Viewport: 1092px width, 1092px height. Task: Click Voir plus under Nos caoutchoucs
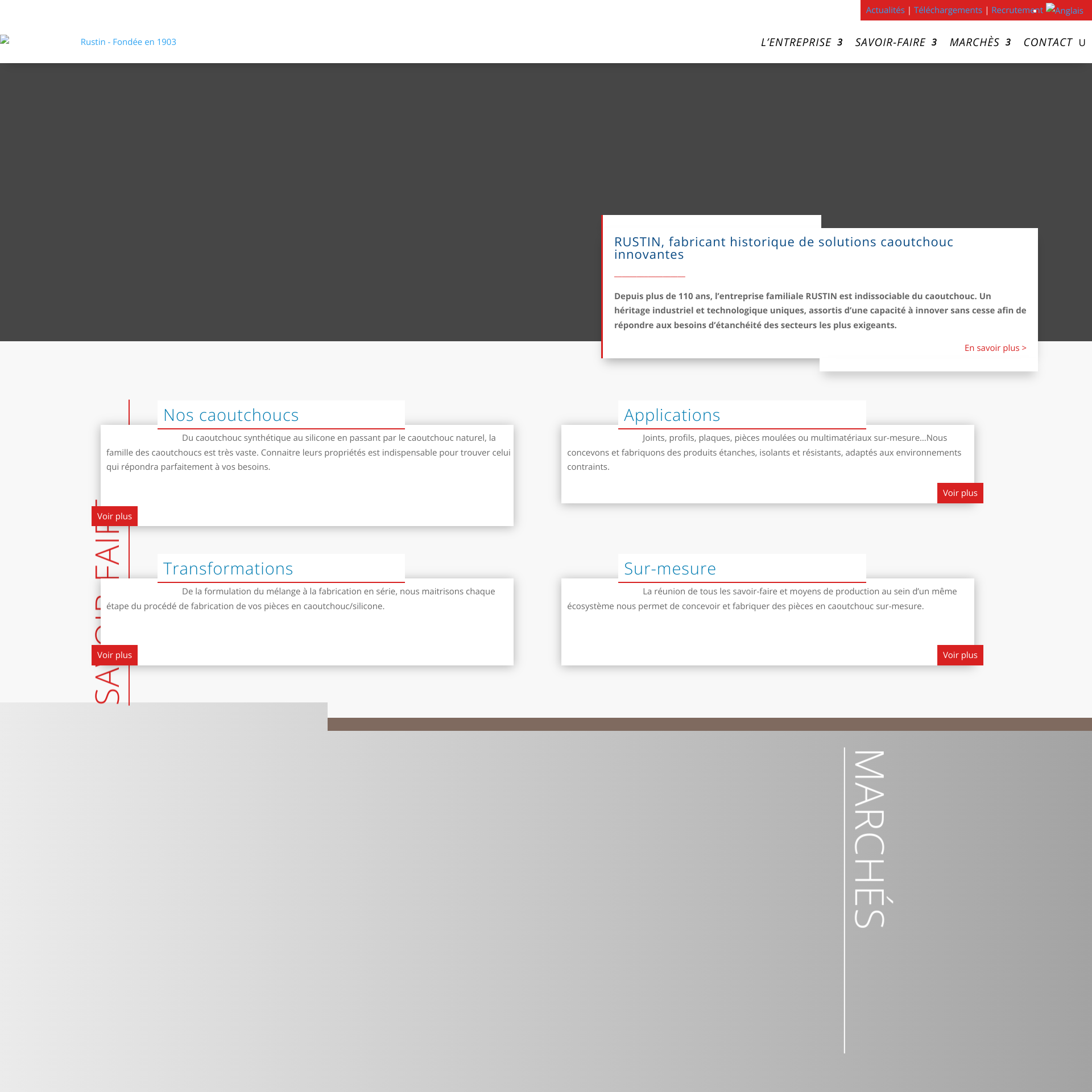(x=114, y=516)
